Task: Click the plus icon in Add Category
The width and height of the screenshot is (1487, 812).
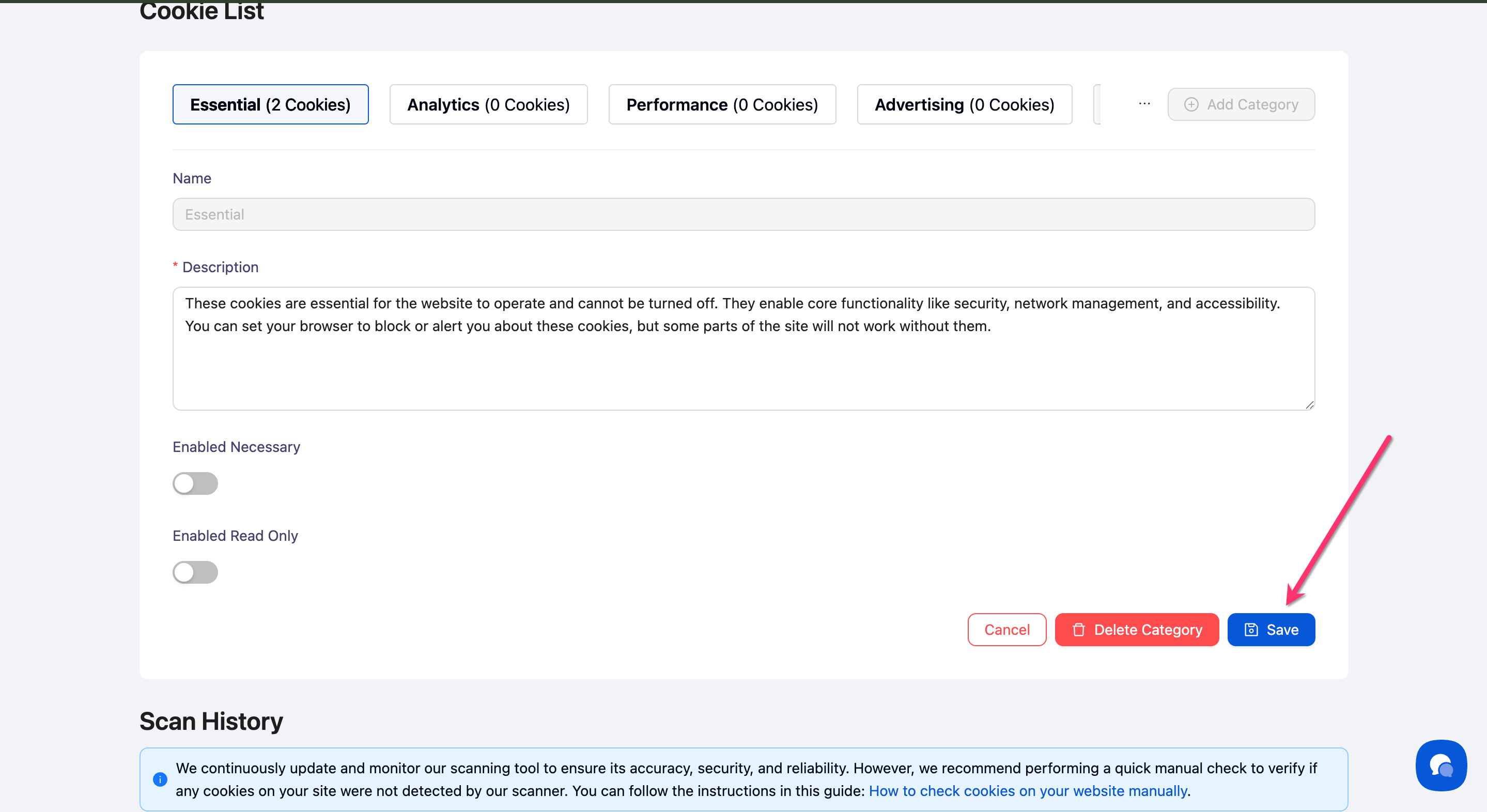Action: pyautogui.click(x=1191, y=104)
